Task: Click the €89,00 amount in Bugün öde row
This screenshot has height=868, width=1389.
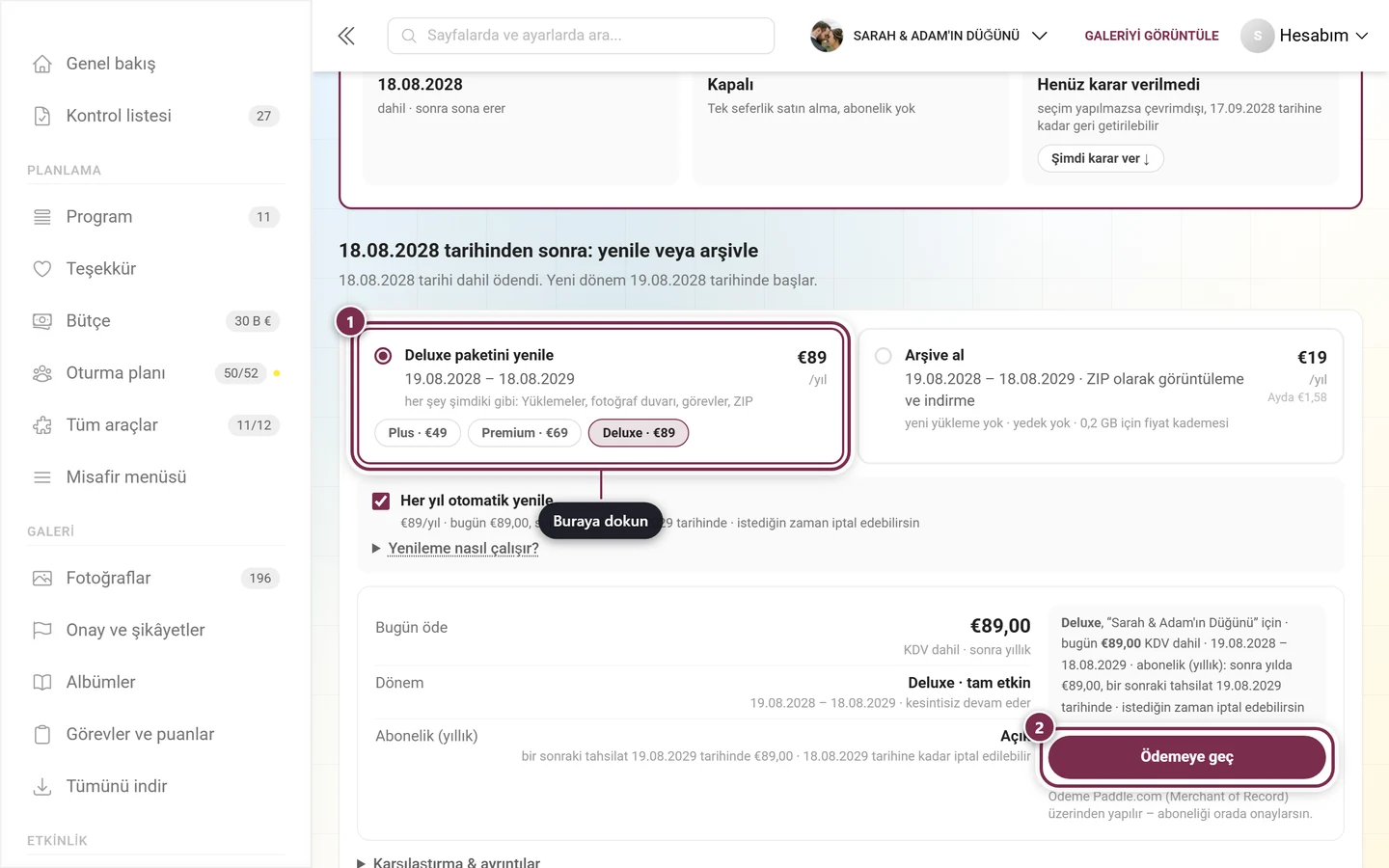Action: pyautogui.click(x=1000, y=626)
